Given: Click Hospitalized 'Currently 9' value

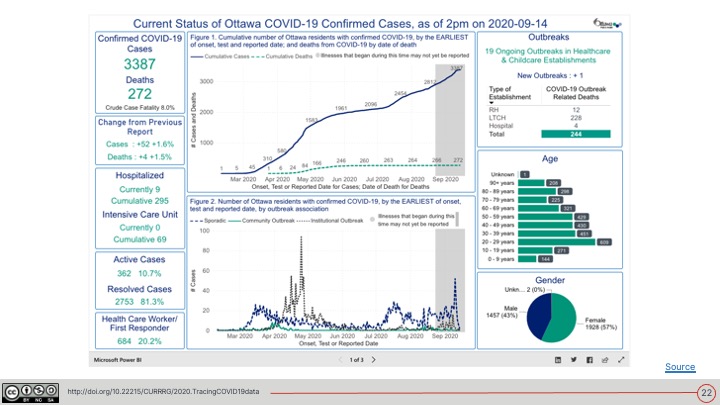Looking at the screenshot, I should click(140, 190).
